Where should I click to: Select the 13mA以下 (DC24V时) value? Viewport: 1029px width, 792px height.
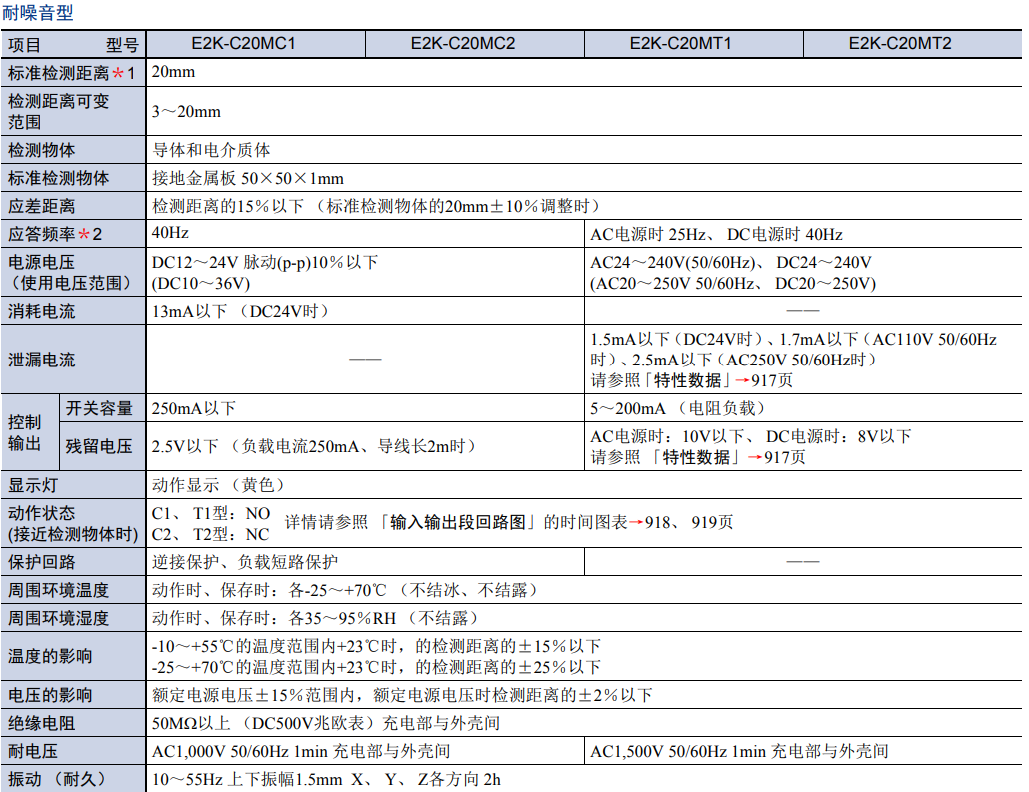pyautogui.click(x=242, y=311)
